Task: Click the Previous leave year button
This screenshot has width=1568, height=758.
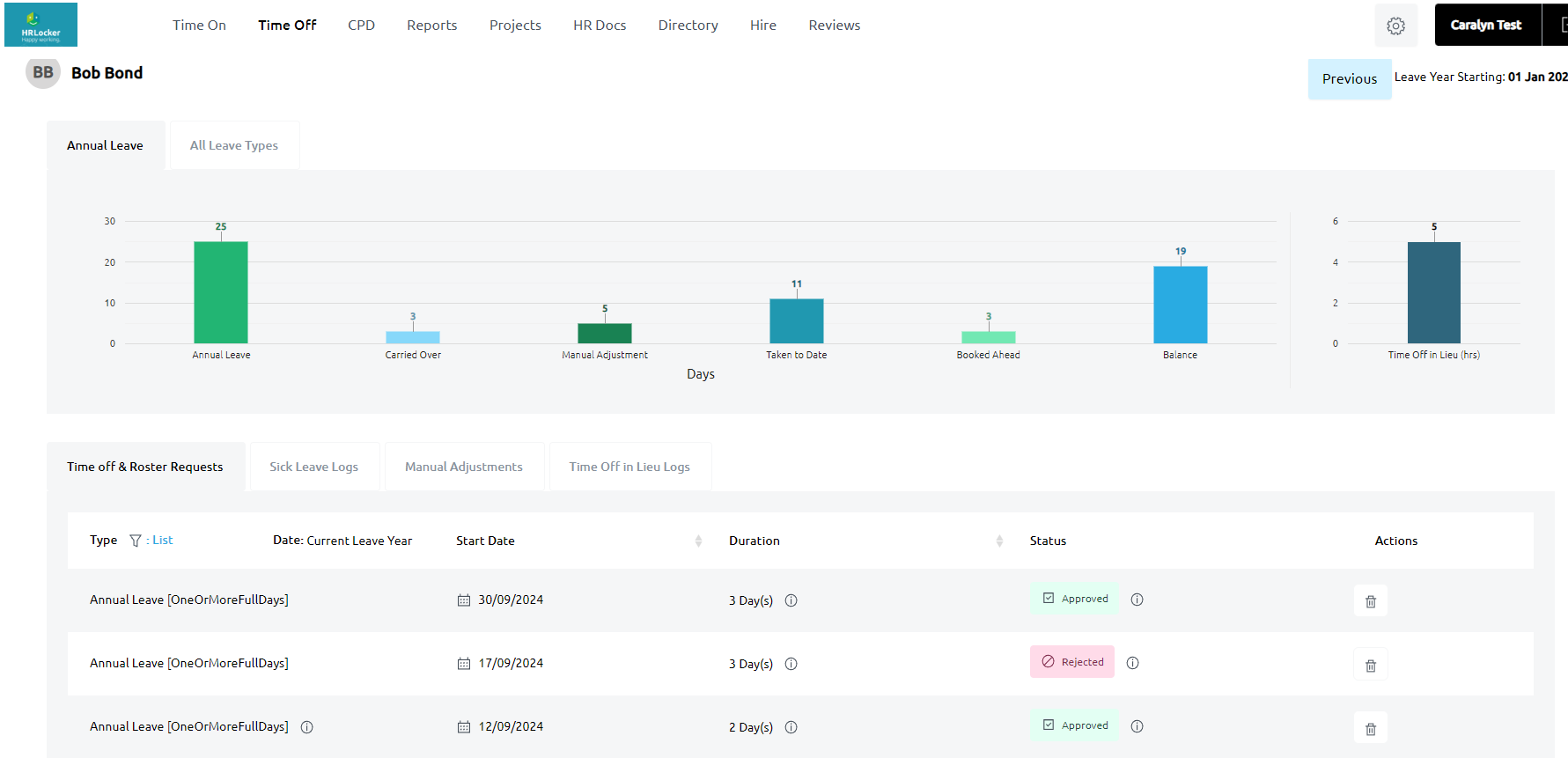Action: pos(1349,79)
